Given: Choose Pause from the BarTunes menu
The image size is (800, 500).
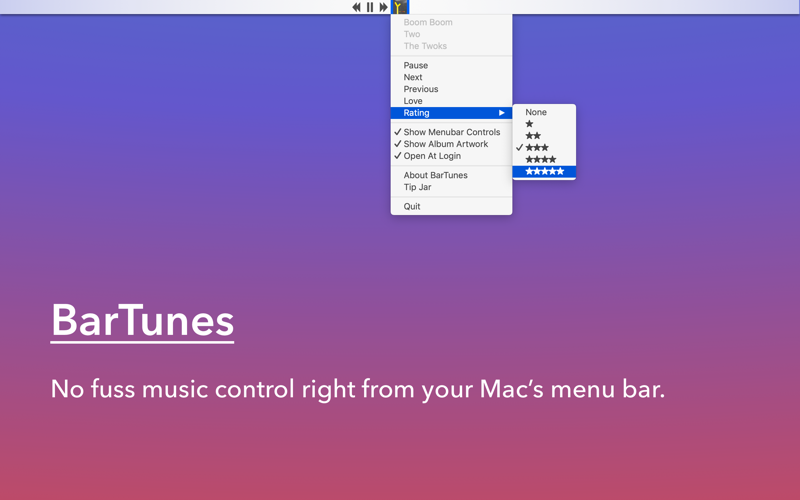Looking at the screenshot, I should click(451, 65).
